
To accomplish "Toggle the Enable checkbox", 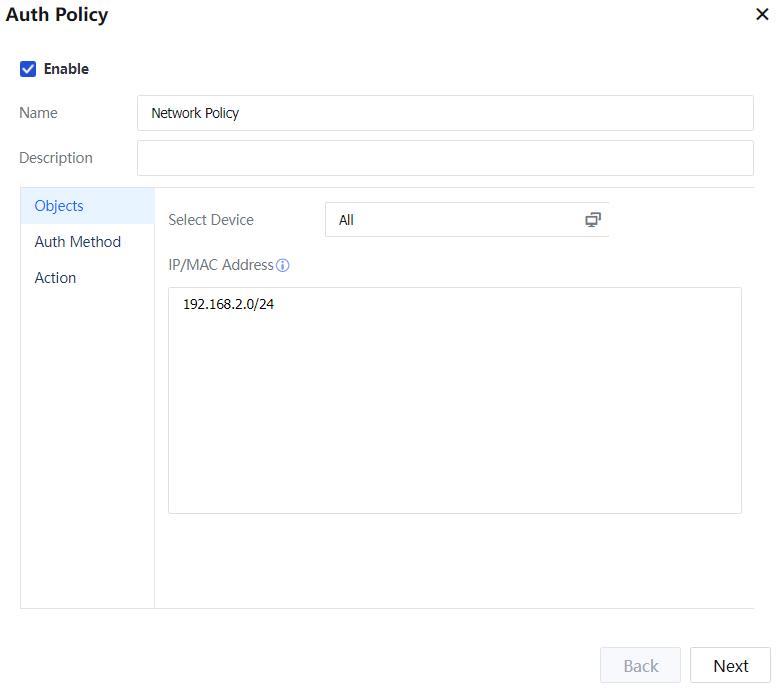I will tap(28, 69).
